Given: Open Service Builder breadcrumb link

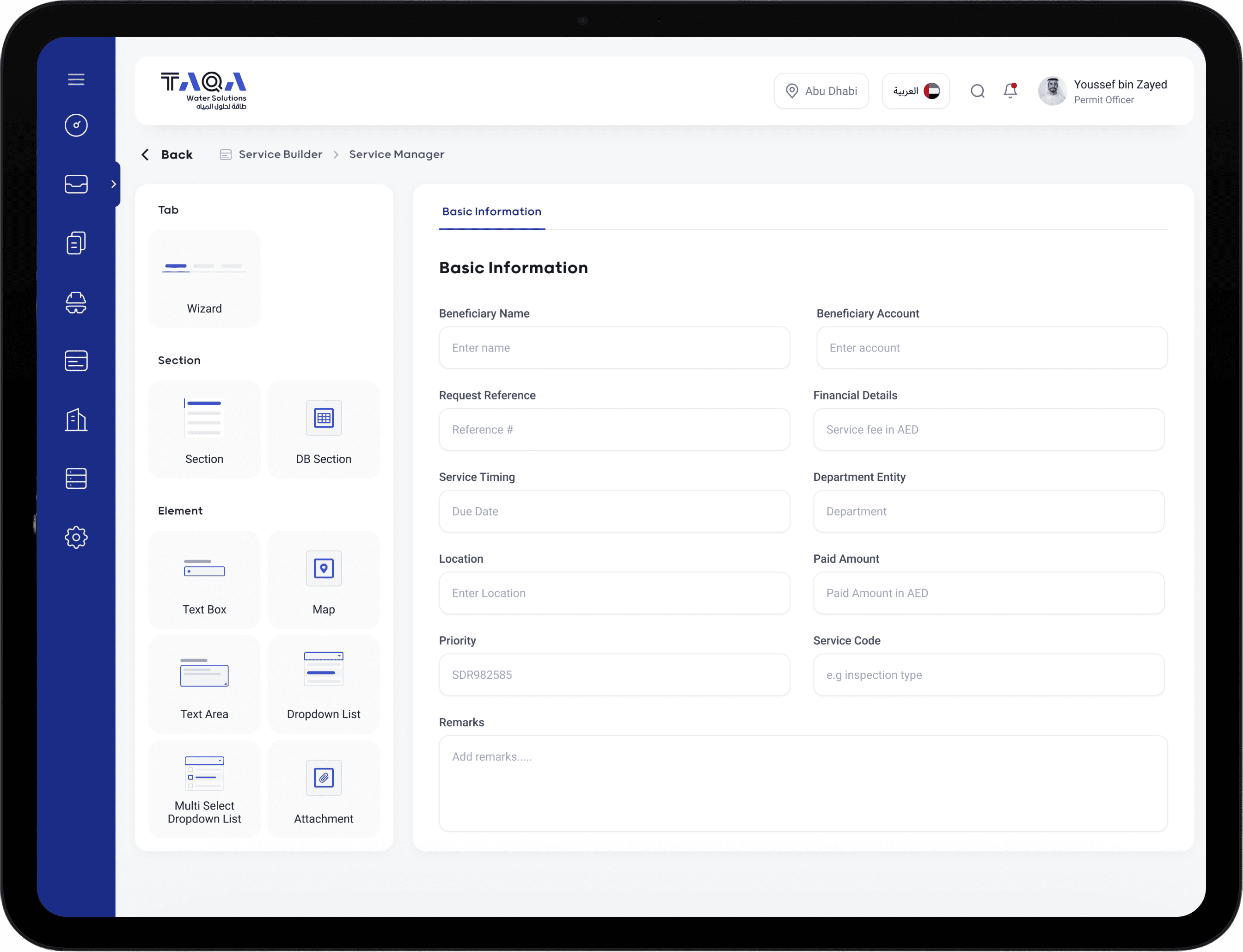Looking at the screenshot, I should coord(280,155).
